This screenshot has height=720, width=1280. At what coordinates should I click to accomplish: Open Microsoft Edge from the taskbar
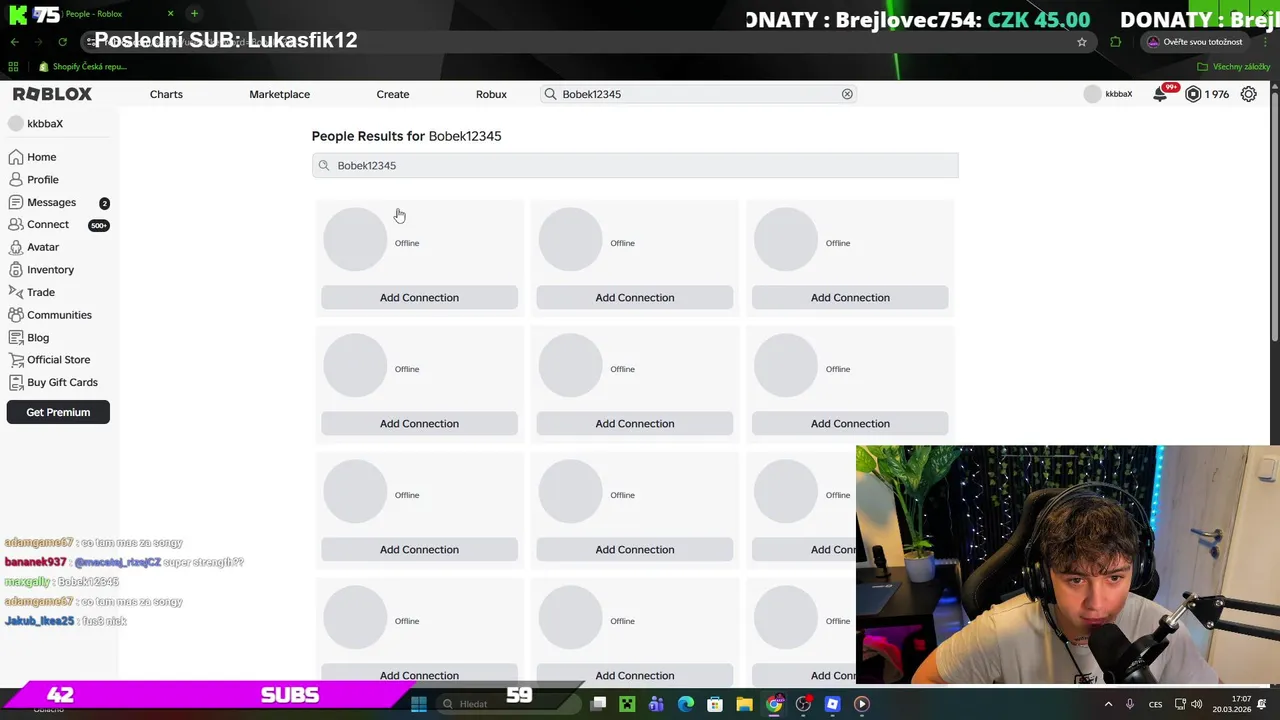point(686,704)
